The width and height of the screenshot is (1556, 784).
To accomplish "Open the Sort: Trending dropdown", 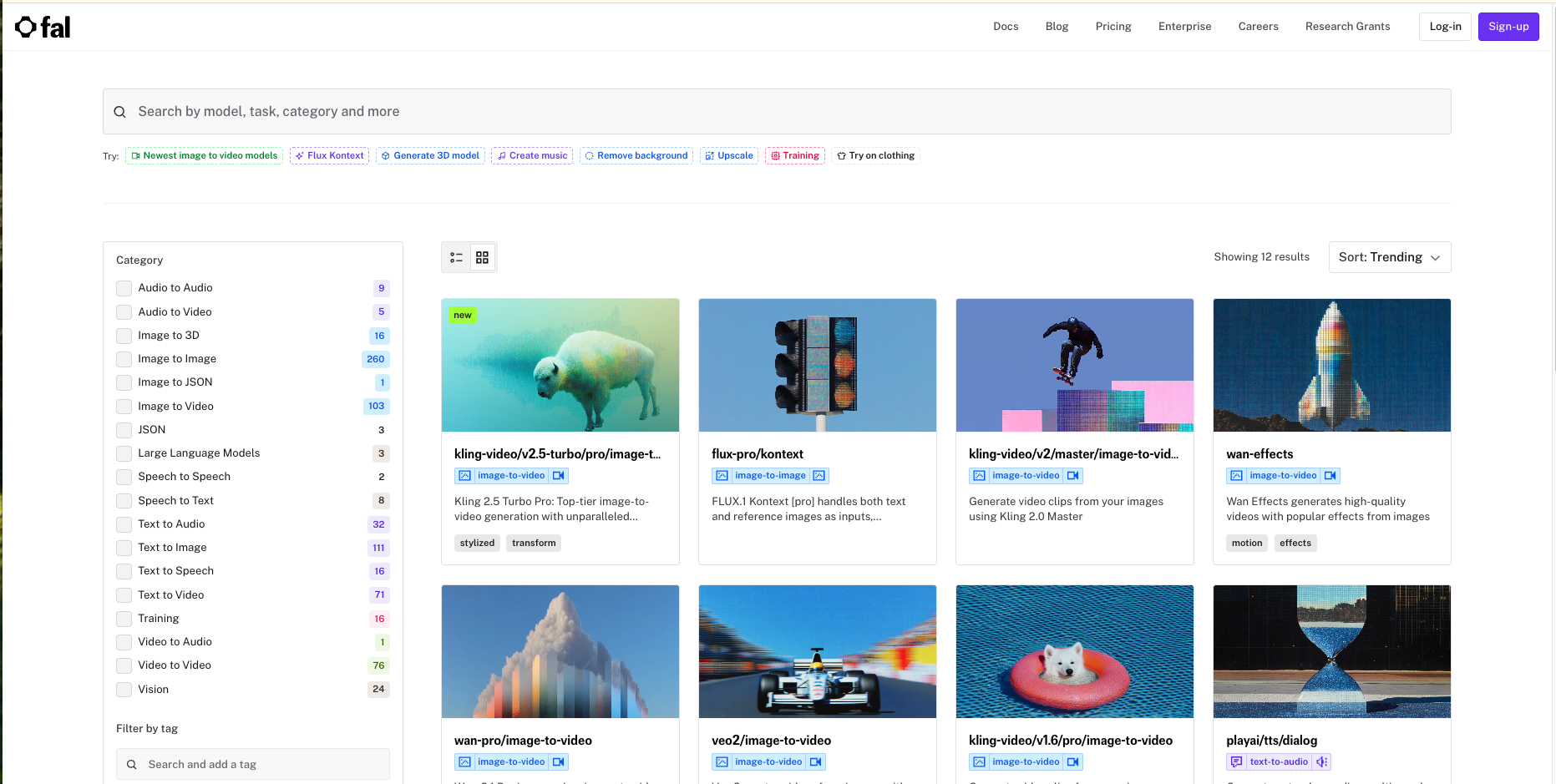I will [1389, 257].
